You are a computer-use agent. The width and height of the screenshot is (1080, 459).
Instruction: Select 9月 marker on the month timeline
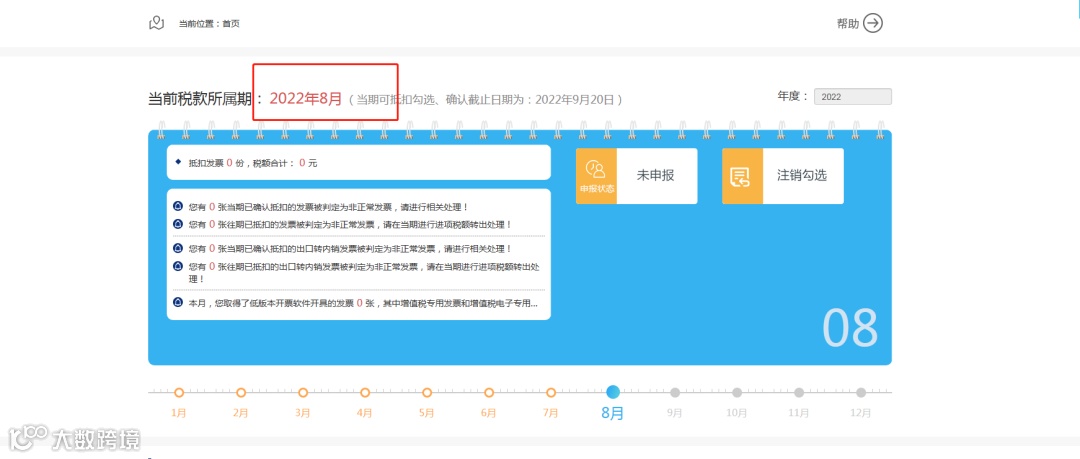[675, 393]
